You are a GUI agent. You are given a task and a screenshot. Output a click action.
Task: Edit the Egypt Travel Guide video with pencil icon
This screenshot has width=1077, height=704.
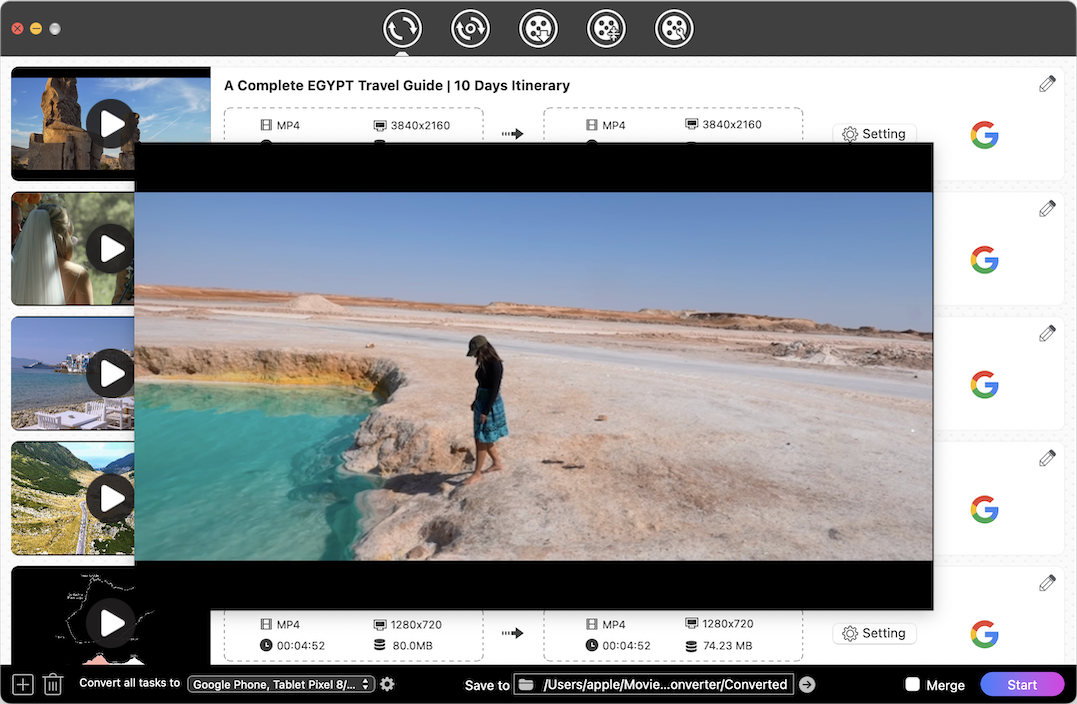[1047, 84]
